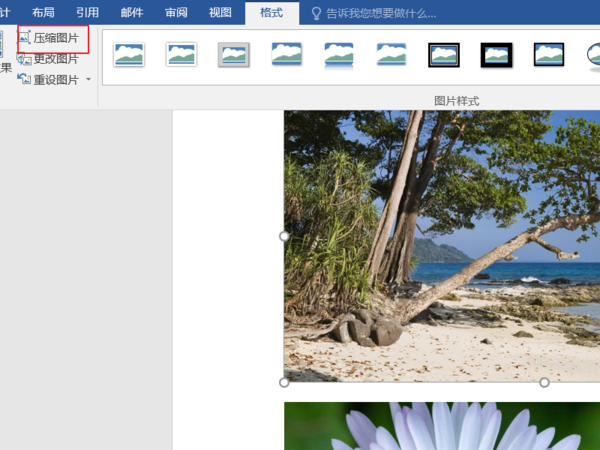Expand the 重设图片 dropdown arrow
Image resolution: width=600 pixels, height=450 pixels.
[x=88, y=80]
